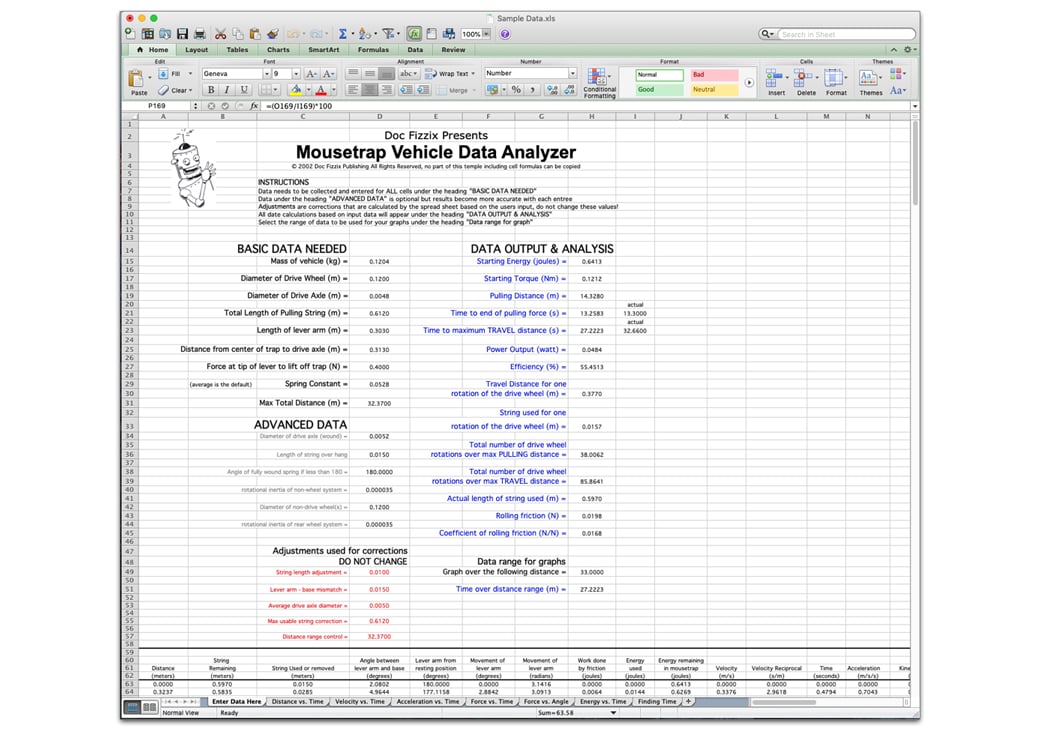Screen dimensions: 1055x733
Task: Click the Copy icon in the toolbar
Action: point(238,34)
